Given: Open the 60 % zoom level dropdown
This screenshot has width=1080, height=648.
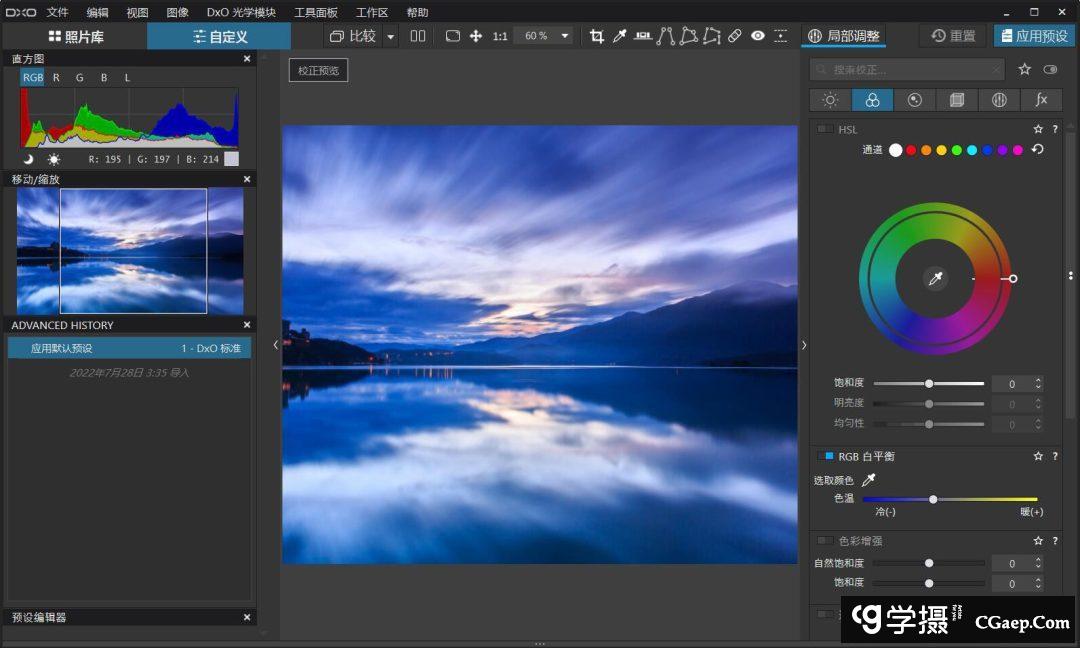Looking at the screenshot, I should (565, 36).
